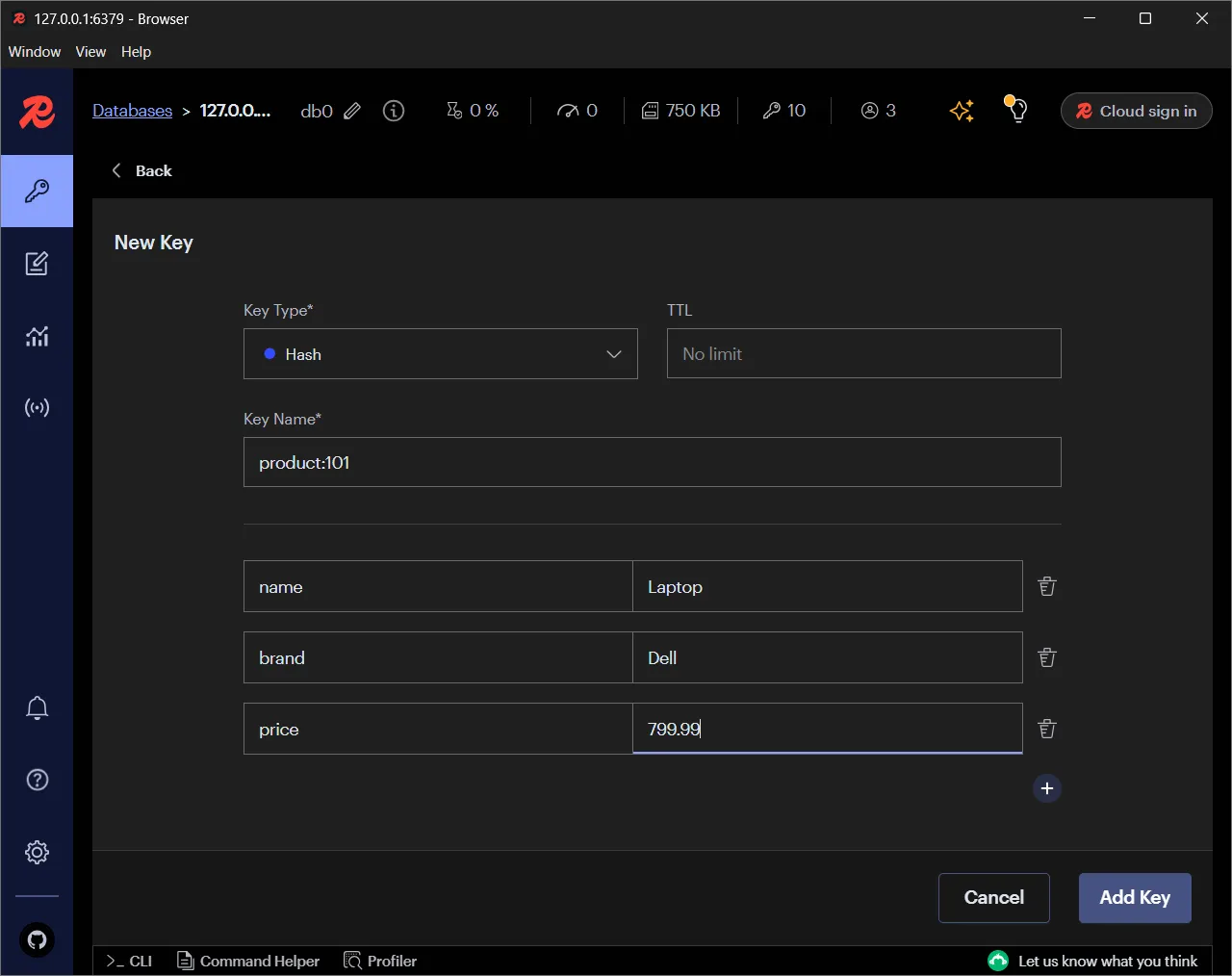This screenshot has height=976, width=1232.
Task: Click the TTL input field
Action: pyautogui.click(x=863, y=353)
